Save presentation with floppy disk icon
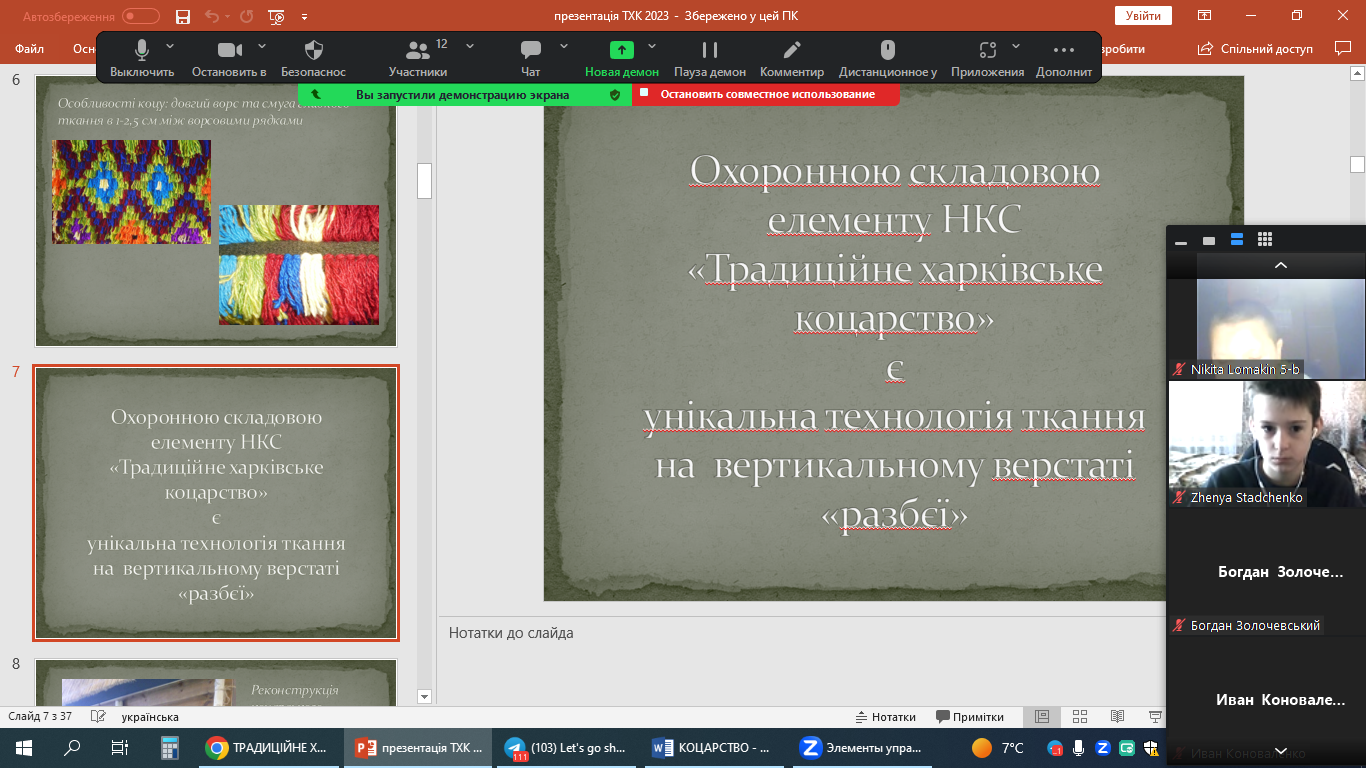 coord(183,16)
